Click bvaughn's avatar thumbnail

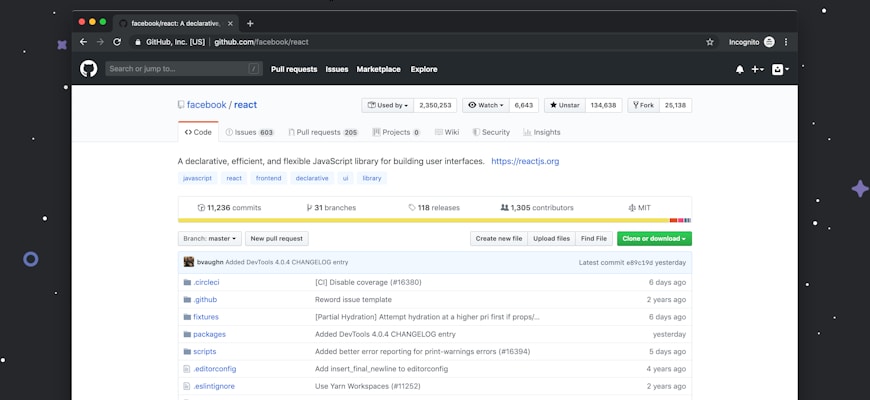[x=189, y=262]
